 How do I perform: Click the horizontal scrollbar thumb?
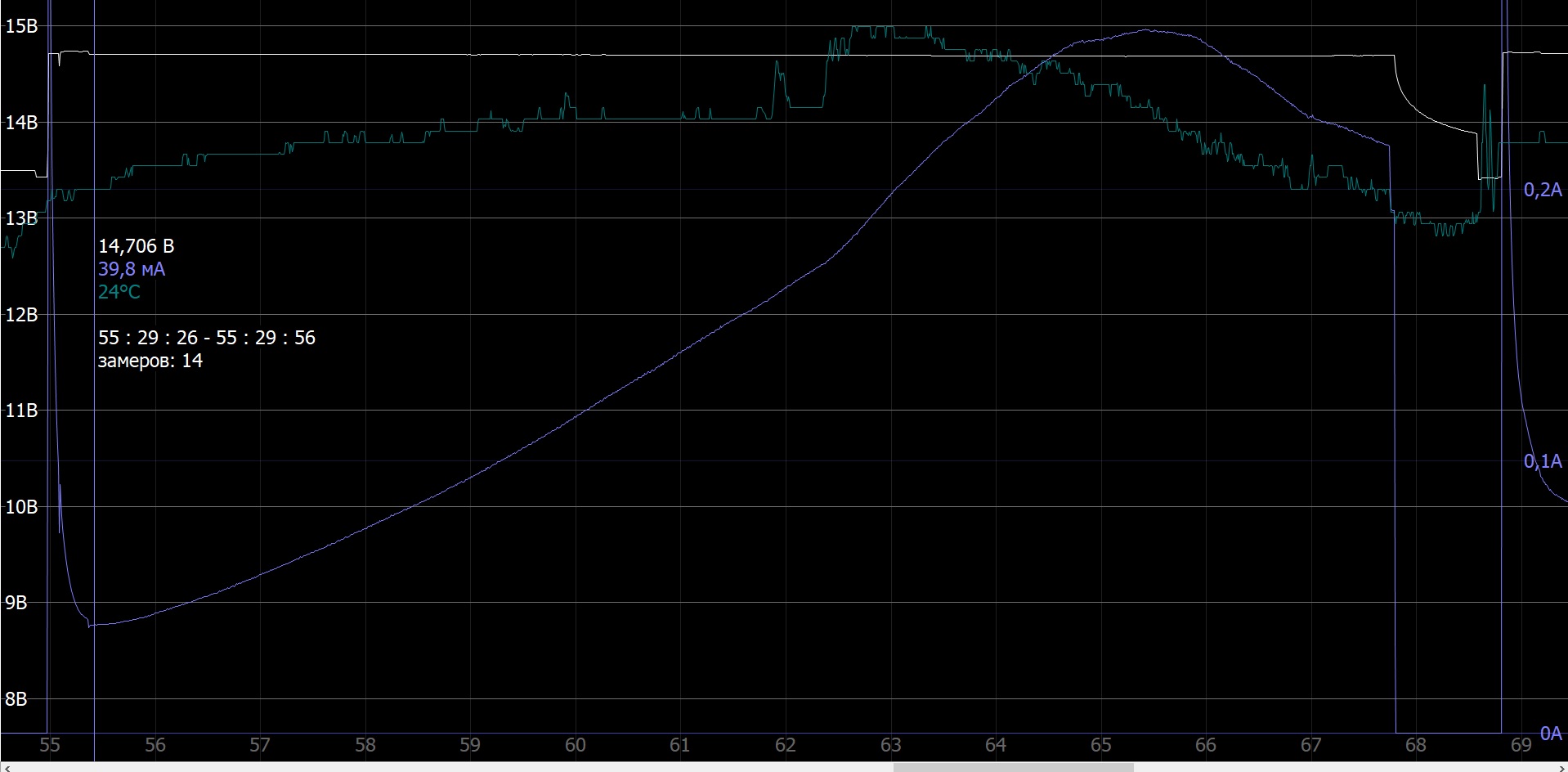[x=1012, y=767]
